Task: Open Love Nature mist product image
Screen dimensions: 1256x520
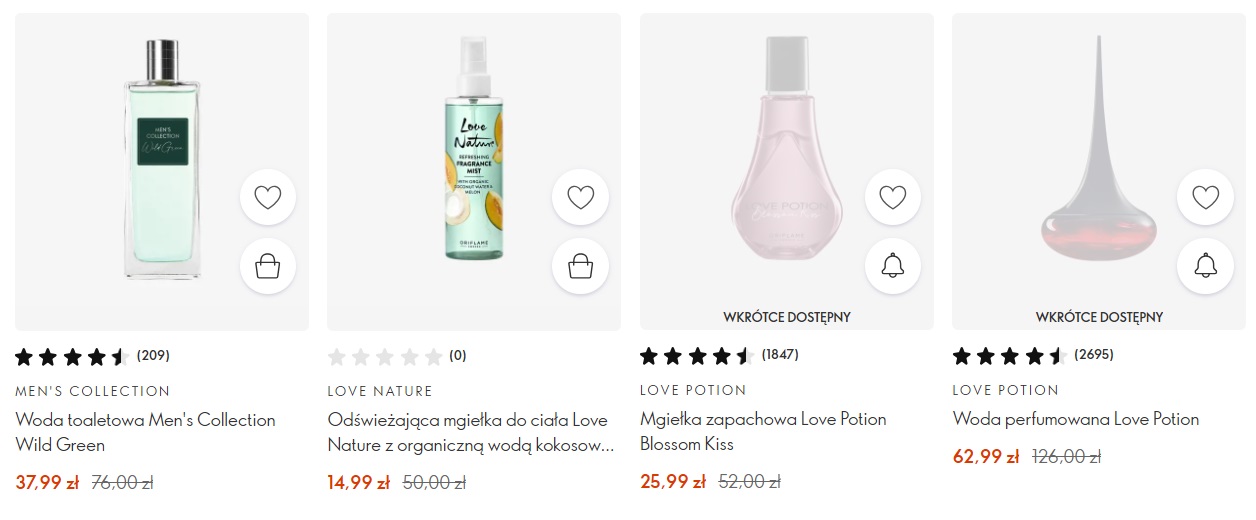Action: [x=474, y=150]
